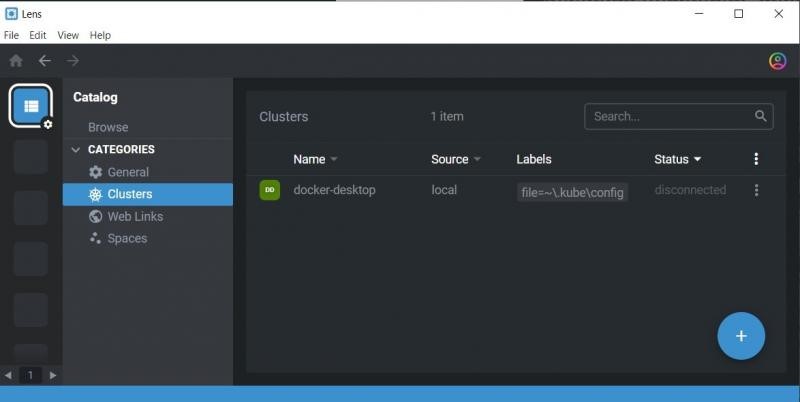800x402 pixels.
Task: Navigate forward with the right arrow
Action: coord(73,61)
